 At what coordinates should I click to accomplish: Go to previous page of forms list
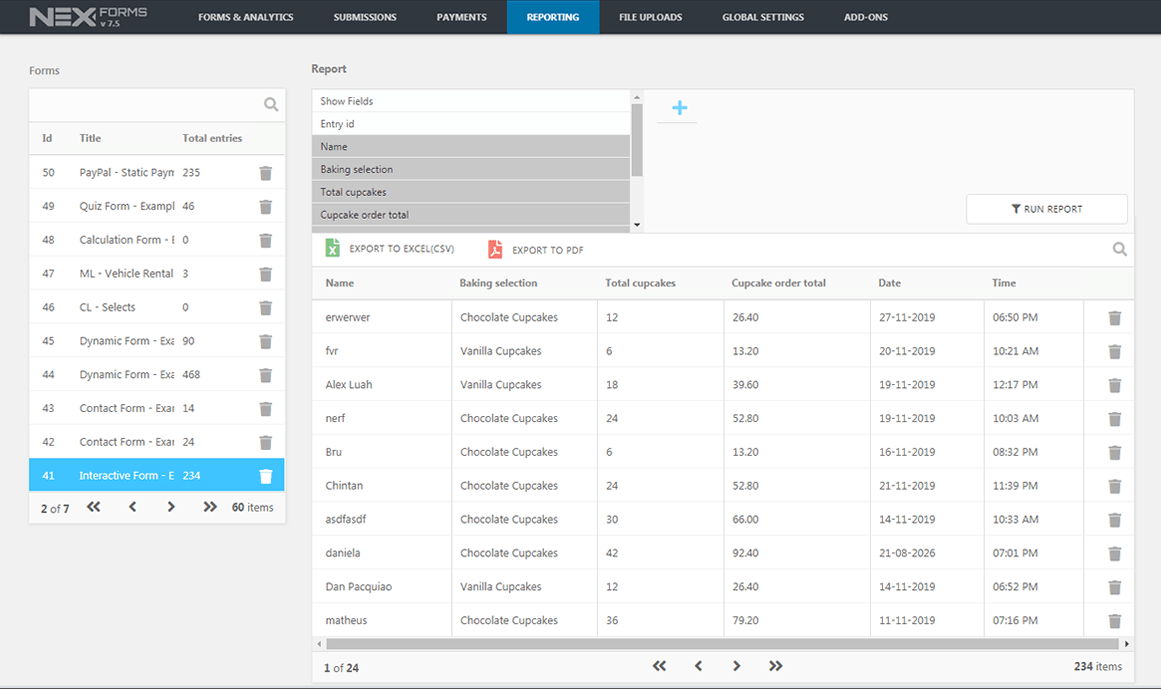(133, 507)
